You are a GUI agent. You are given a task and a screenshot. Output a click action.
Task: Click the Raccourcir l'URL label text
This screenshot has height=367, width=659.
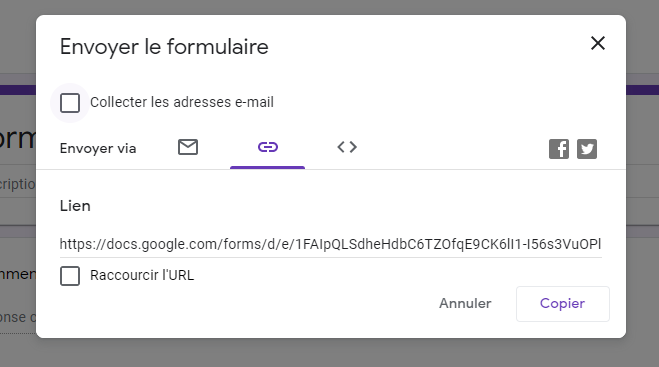coord(142,275)
